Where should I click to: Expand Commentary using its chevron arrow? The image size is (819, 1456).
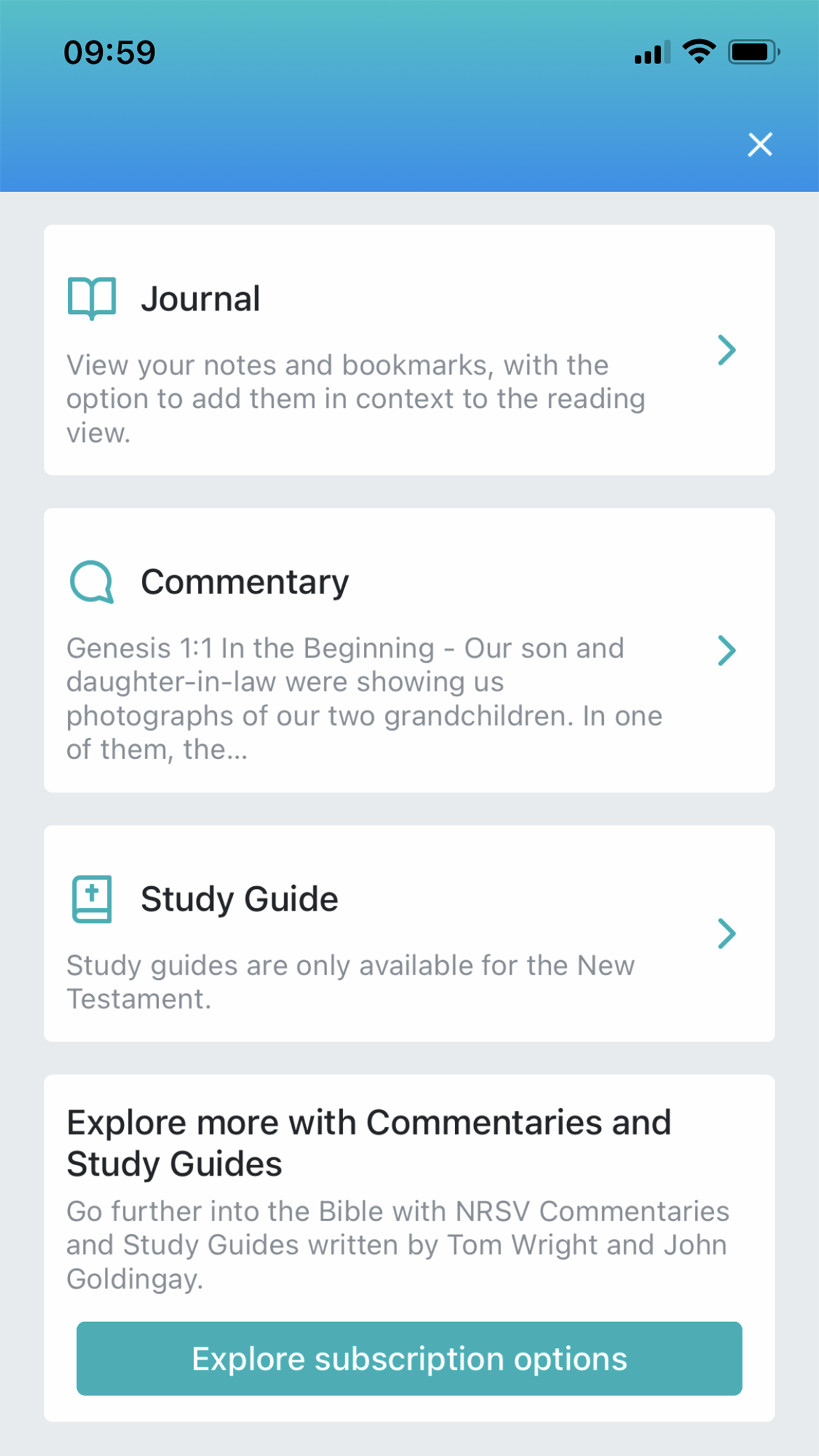tap(727, 651)
